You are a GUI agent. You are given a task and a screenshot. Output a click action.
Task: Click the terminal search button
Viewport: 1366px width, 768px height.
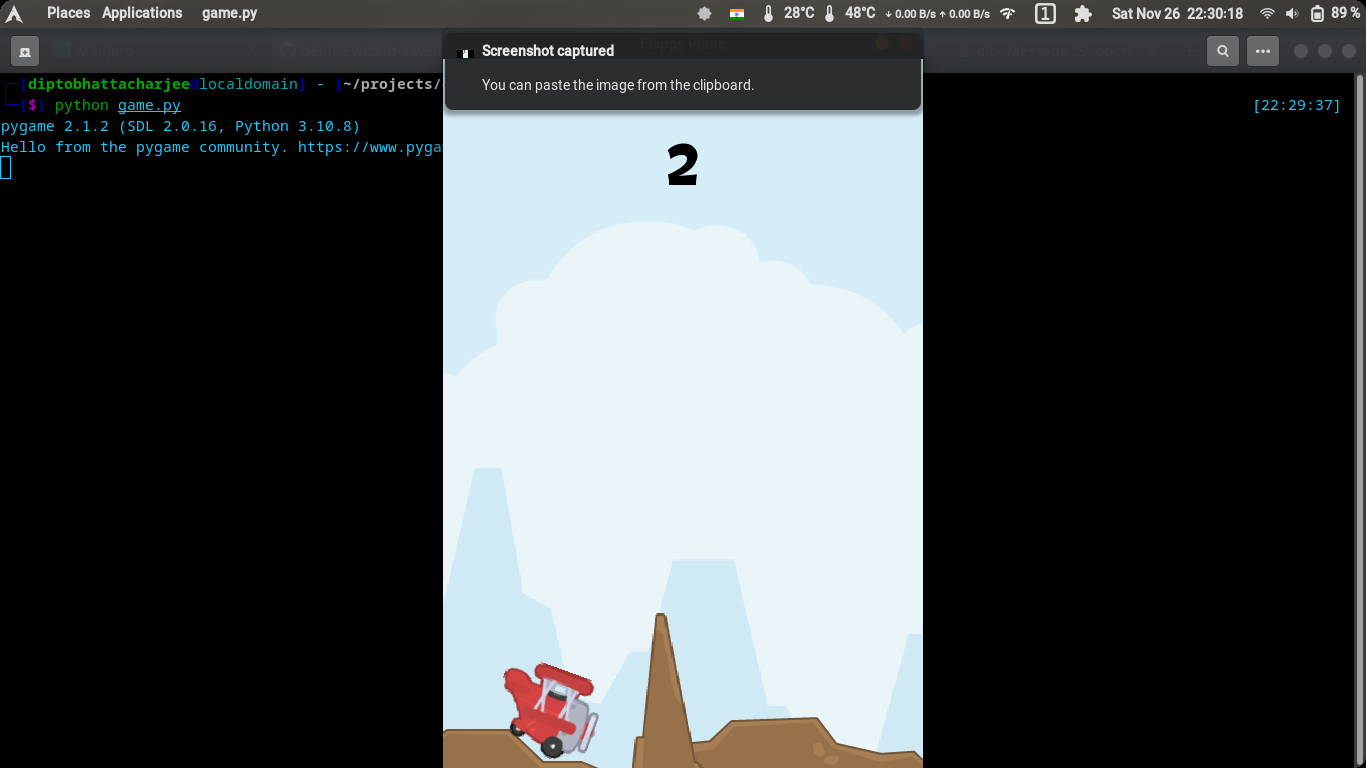1222,50
